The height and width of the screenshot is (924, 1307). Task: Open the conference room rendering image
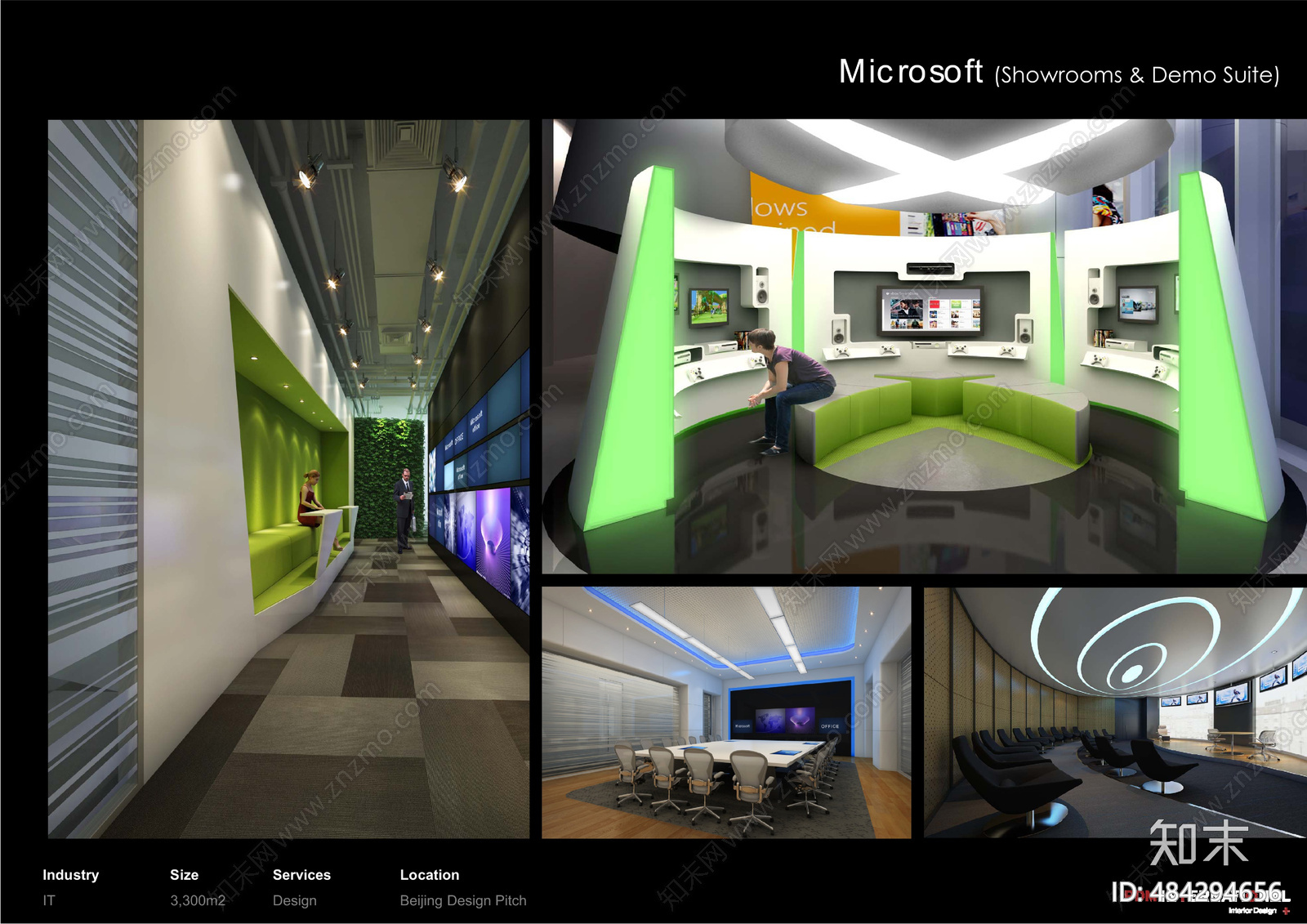(x=726, y=712)
